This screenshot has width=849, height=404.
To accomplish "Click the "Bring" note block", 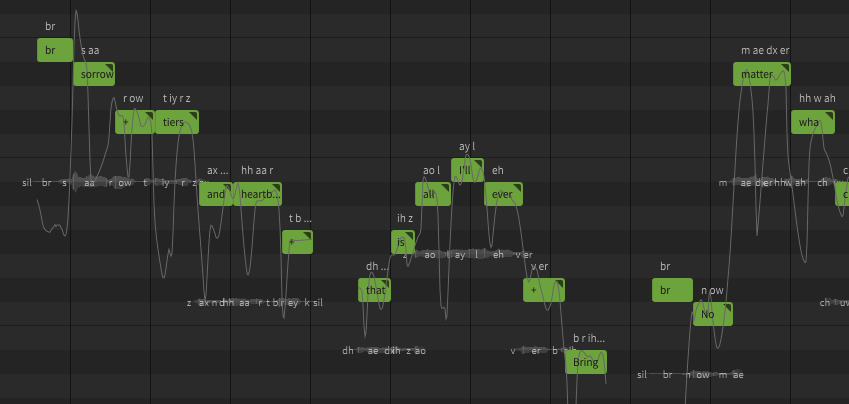I will (586, 362).
